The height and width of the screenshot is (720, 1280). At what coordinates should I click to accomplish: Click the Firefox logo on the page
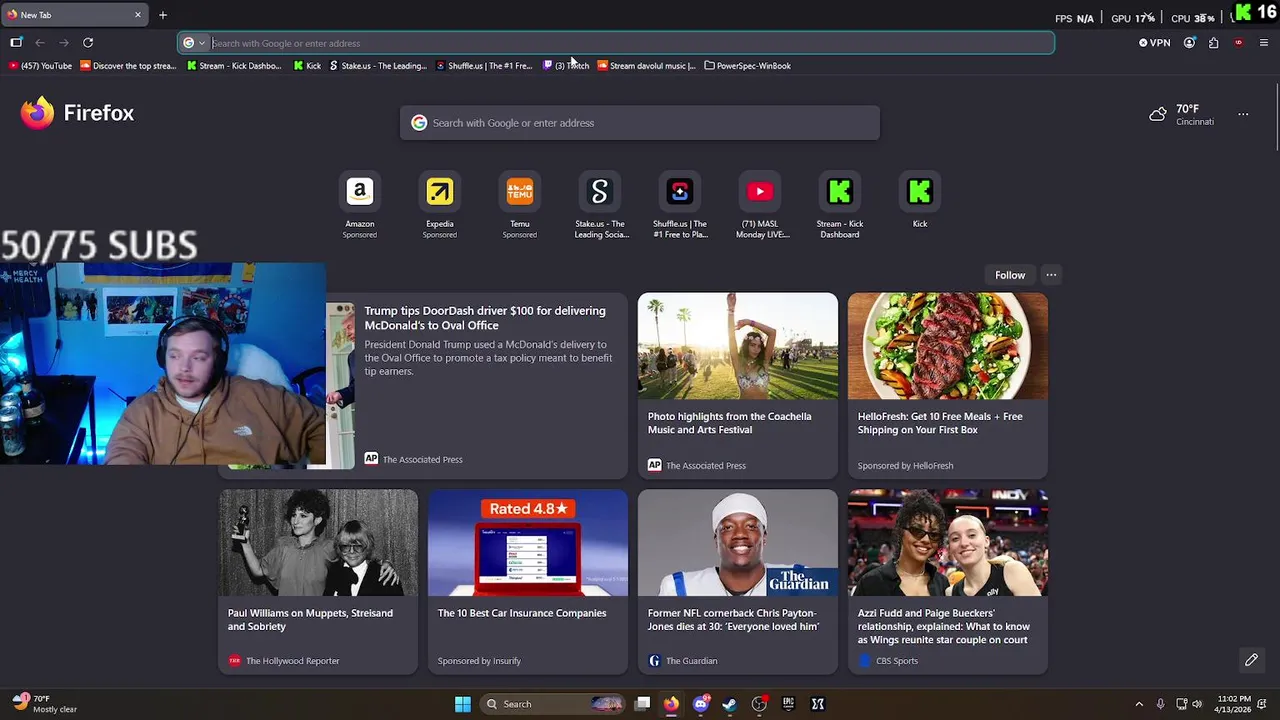(37, 113)
